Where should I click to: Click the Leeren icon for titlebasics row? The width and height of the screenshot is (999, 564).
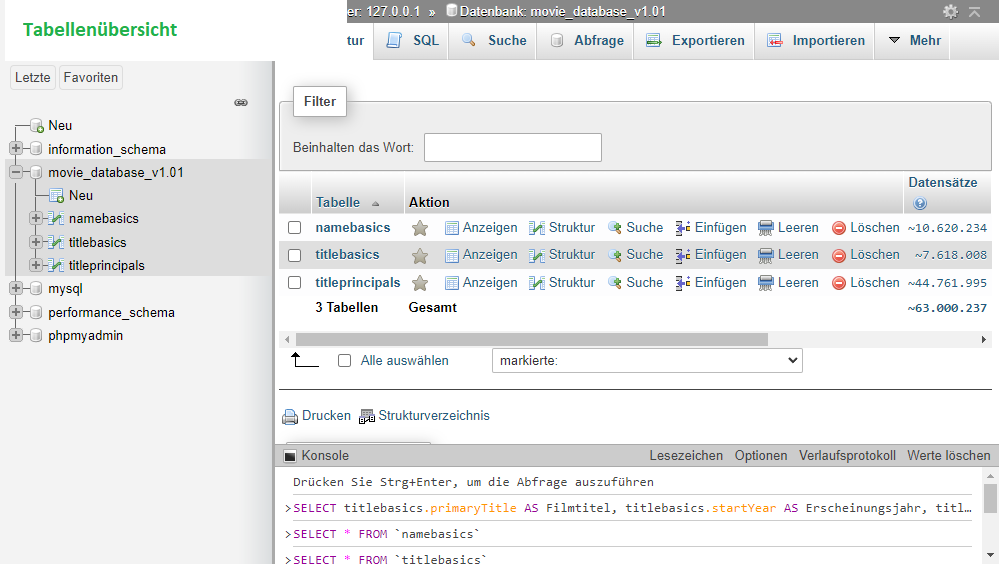tap(766, 255)
